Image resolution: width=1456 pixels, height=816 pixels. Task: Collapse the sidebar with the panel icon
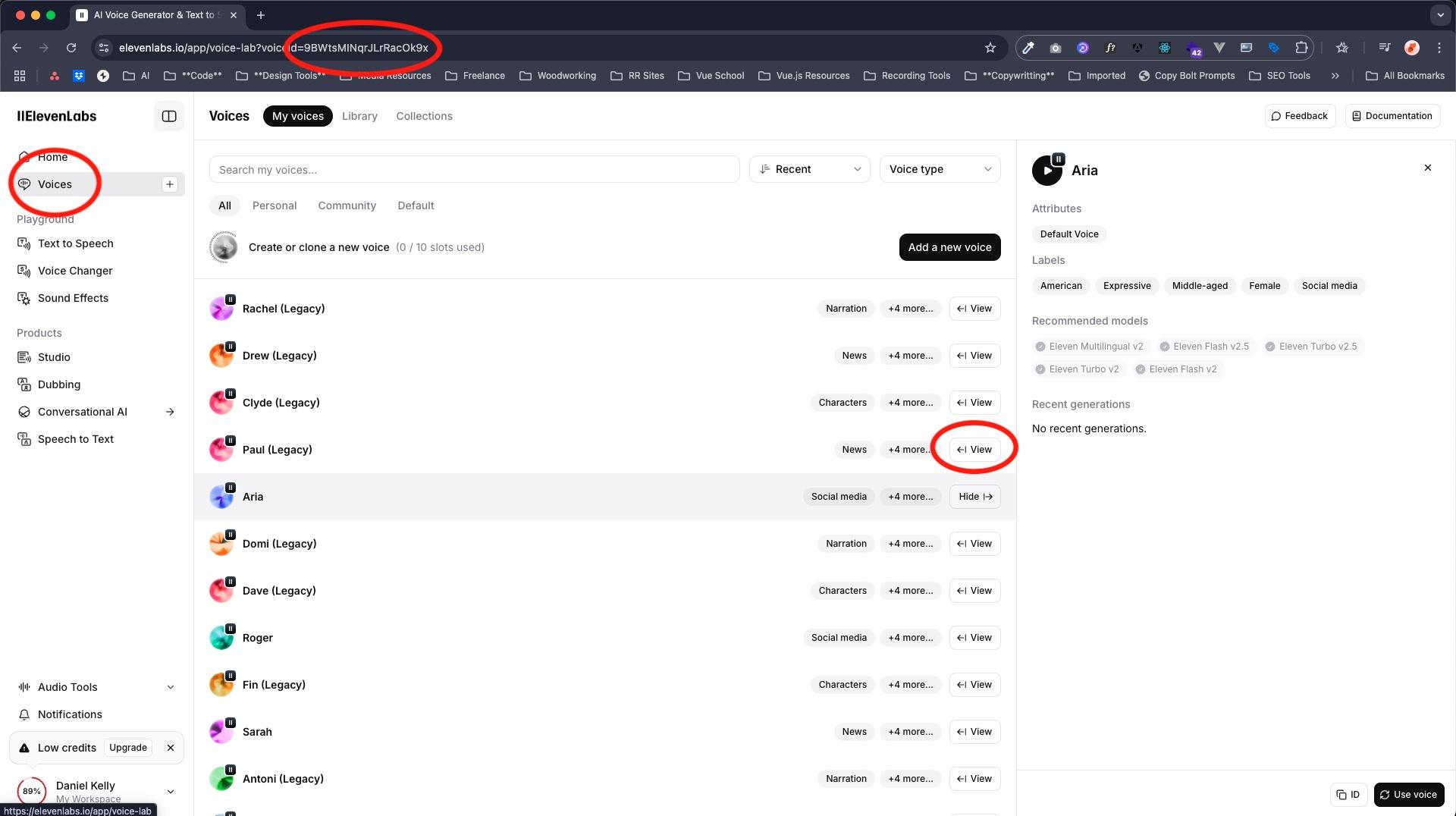pos(168,116)
